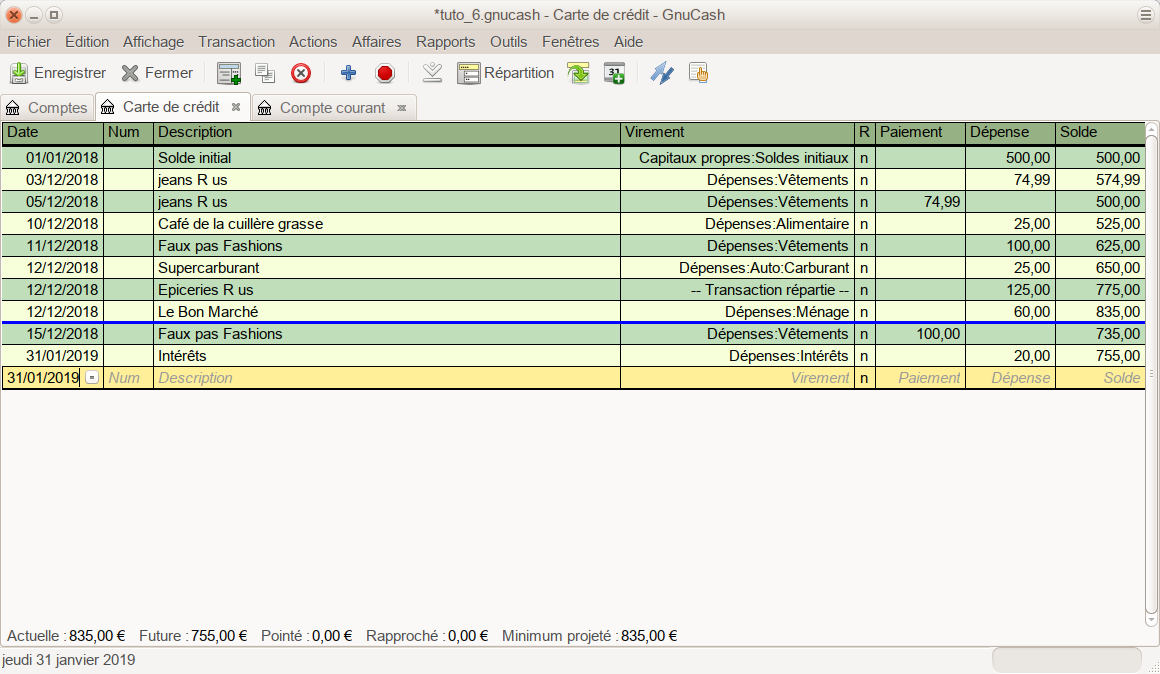This screenshot has height=674, width=1160.
Task: Open the Virement account field in blank row
Action: pos(736,378)
